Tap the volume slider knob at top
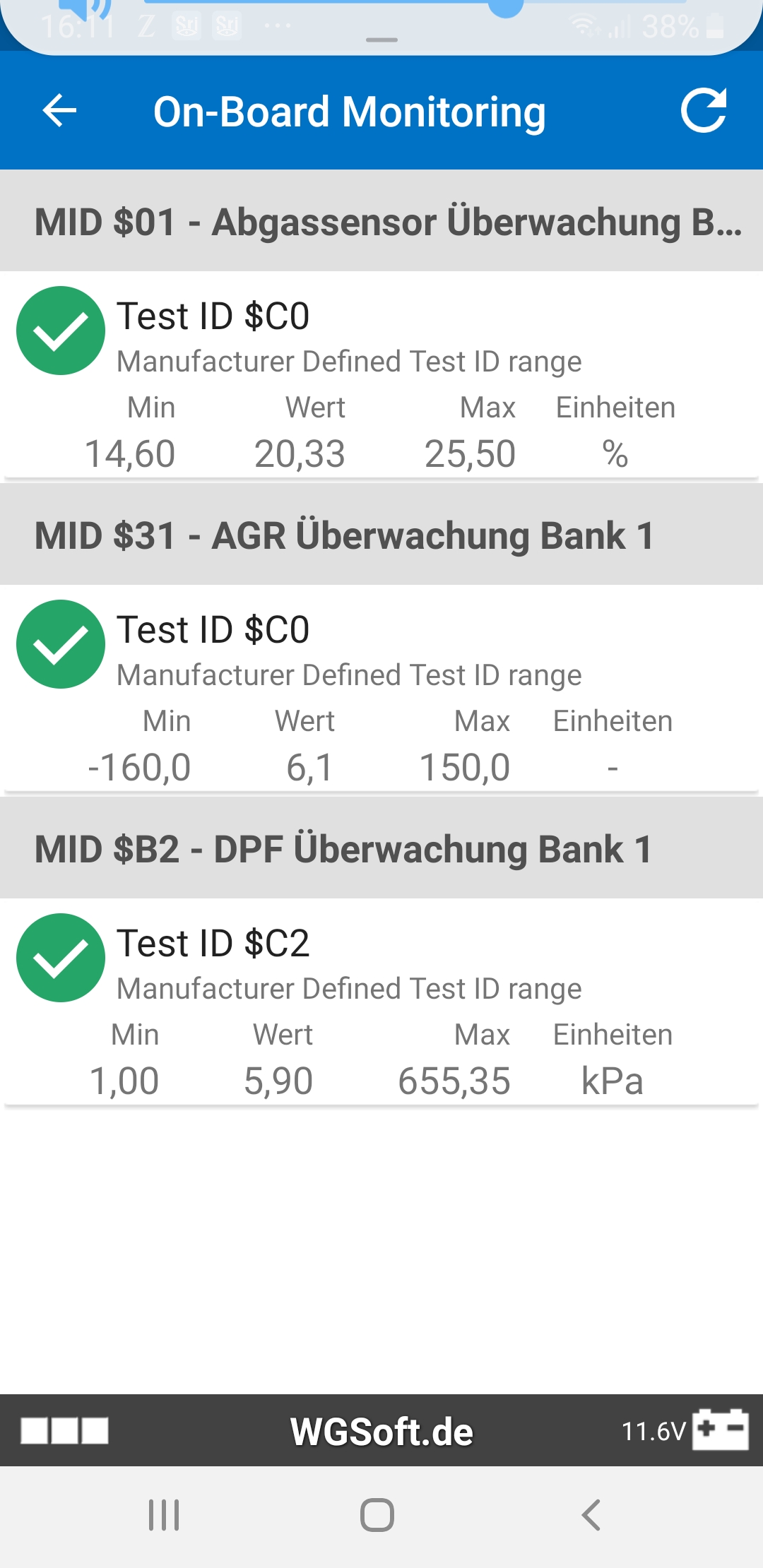763x1568 pixels. click(x=506, y=6)
